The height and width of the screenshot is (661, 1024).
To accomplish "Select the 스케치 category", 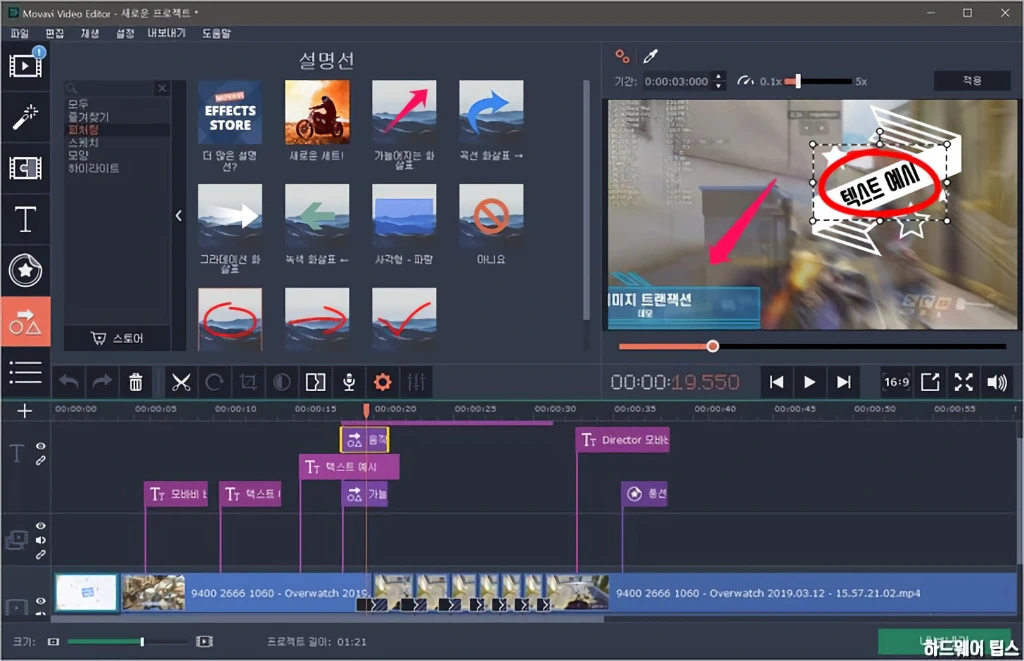I will [84, 142].
